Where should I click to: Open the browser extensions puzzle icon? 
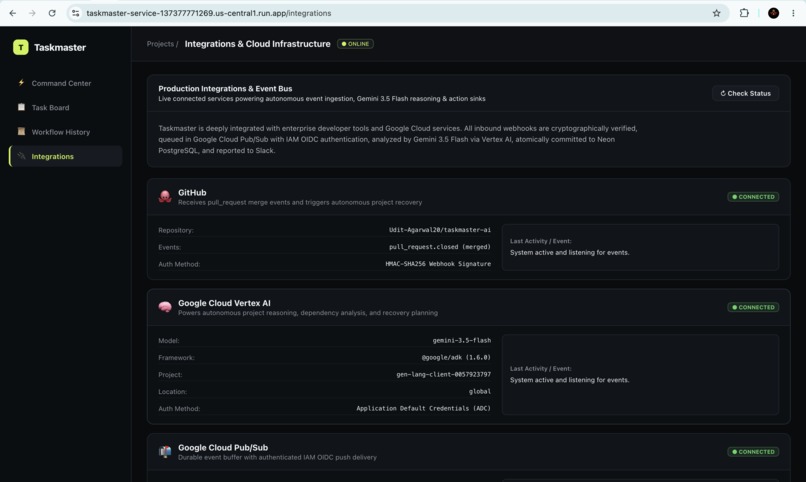[744, 13]
